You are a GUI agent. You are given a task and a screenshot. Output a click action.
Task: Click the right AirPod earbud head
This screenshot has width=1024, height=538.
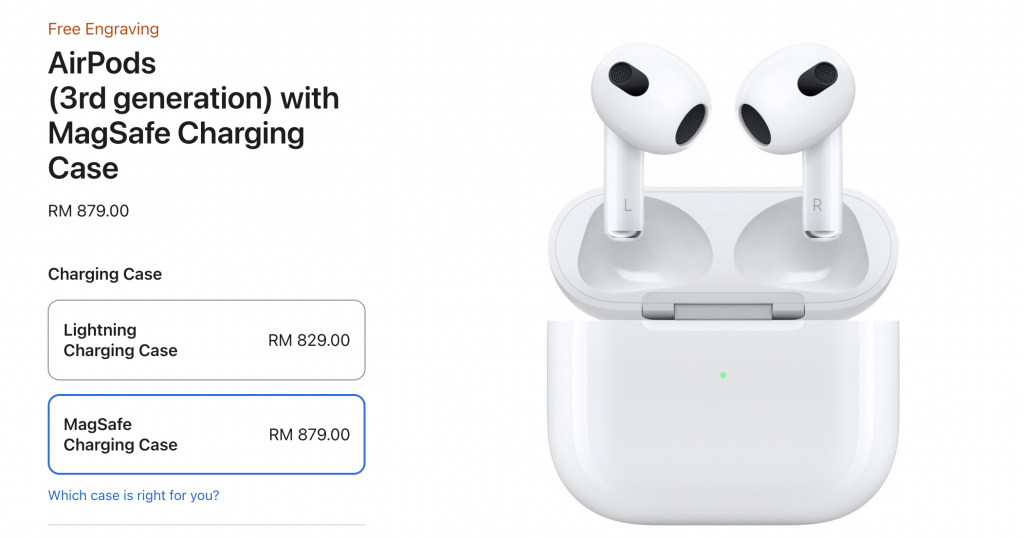click(x=795, y=98)
